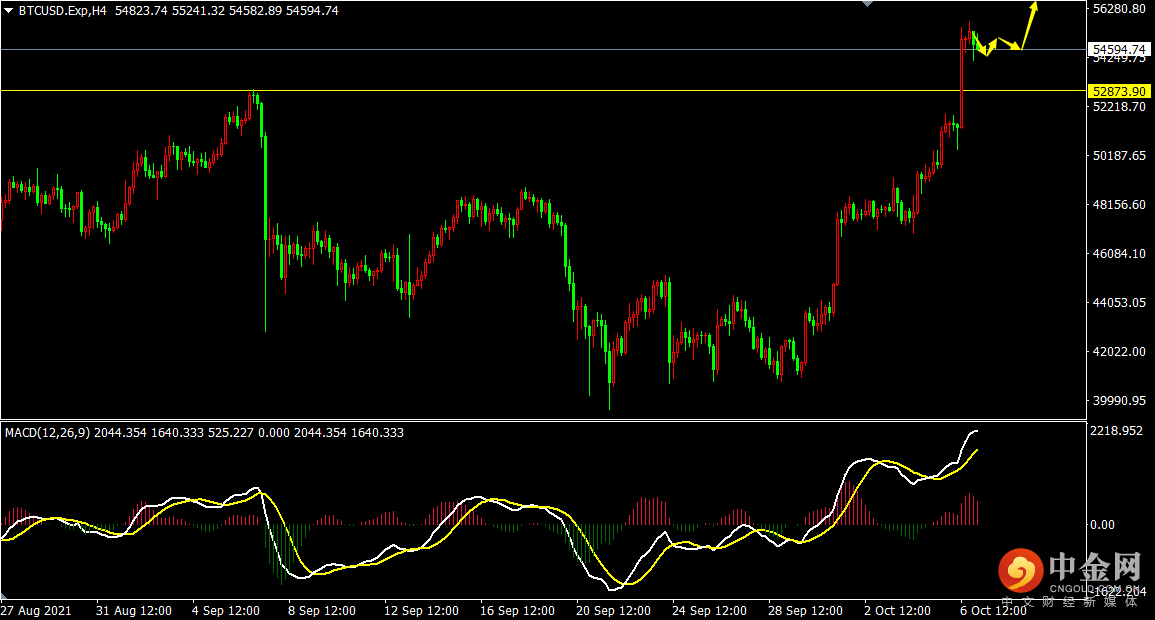Select the yellow upward arrow head drawing
Viewport: 1155px width, 620px height.
(1034, 7)
